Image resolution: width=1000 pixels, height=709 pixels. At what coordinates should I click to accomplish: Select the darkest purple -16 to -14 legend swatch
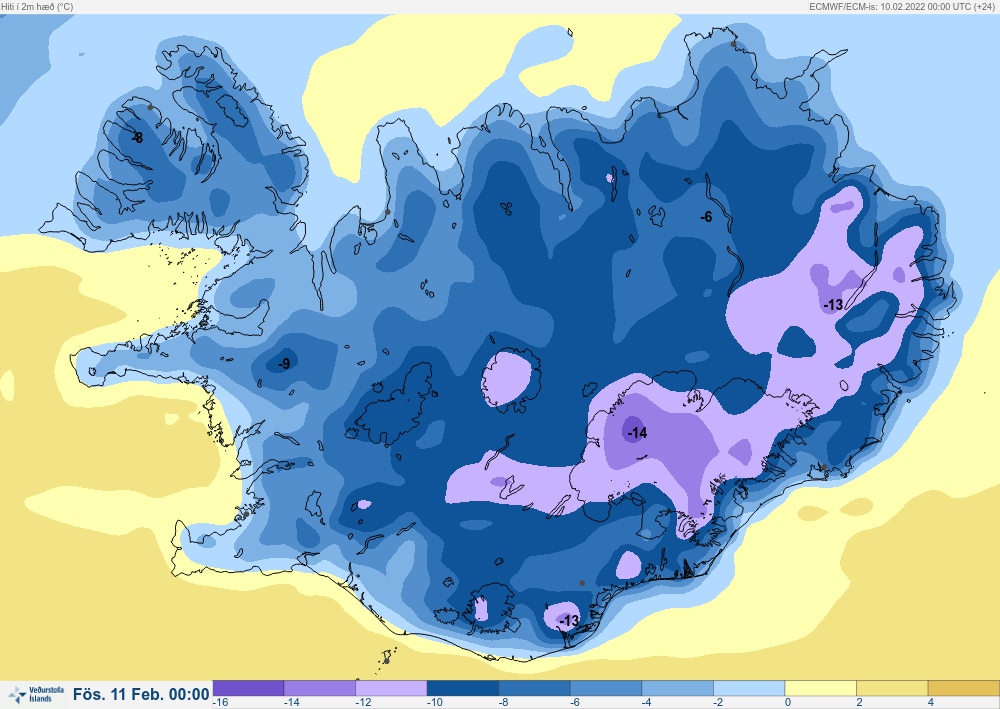[x=248, y=688]
